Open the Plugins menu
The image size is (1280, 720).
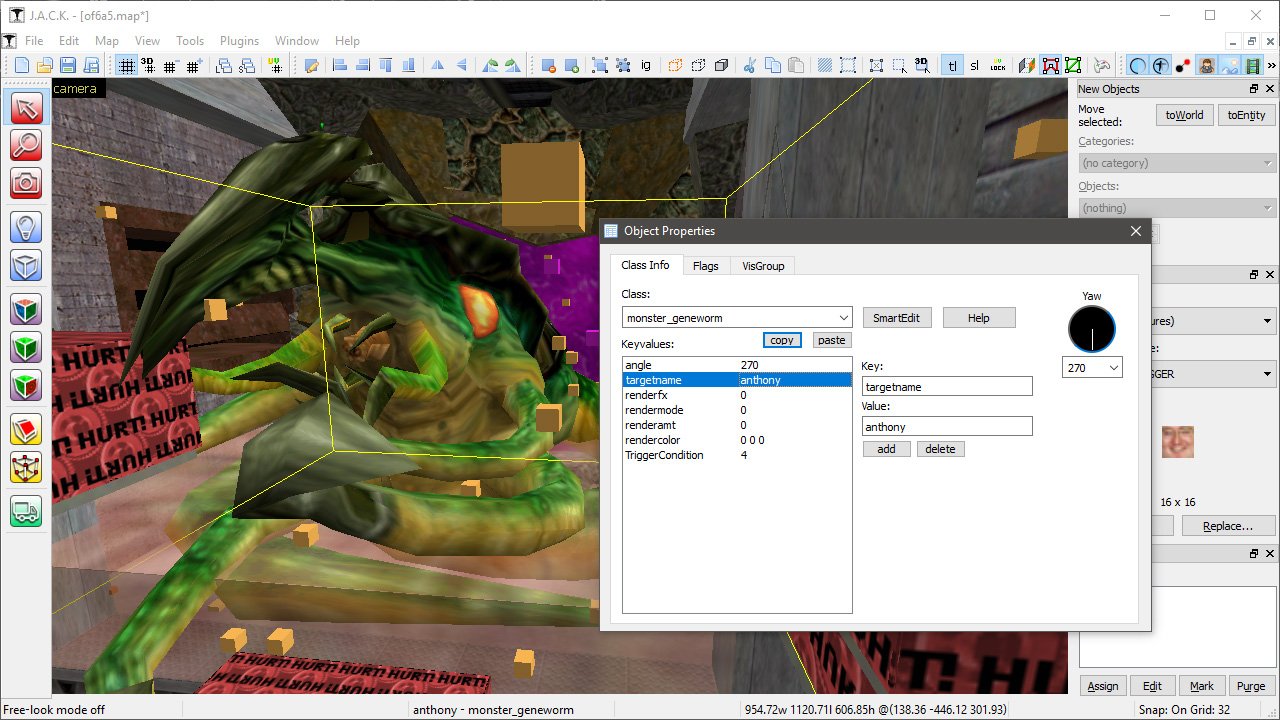[239, 41]
